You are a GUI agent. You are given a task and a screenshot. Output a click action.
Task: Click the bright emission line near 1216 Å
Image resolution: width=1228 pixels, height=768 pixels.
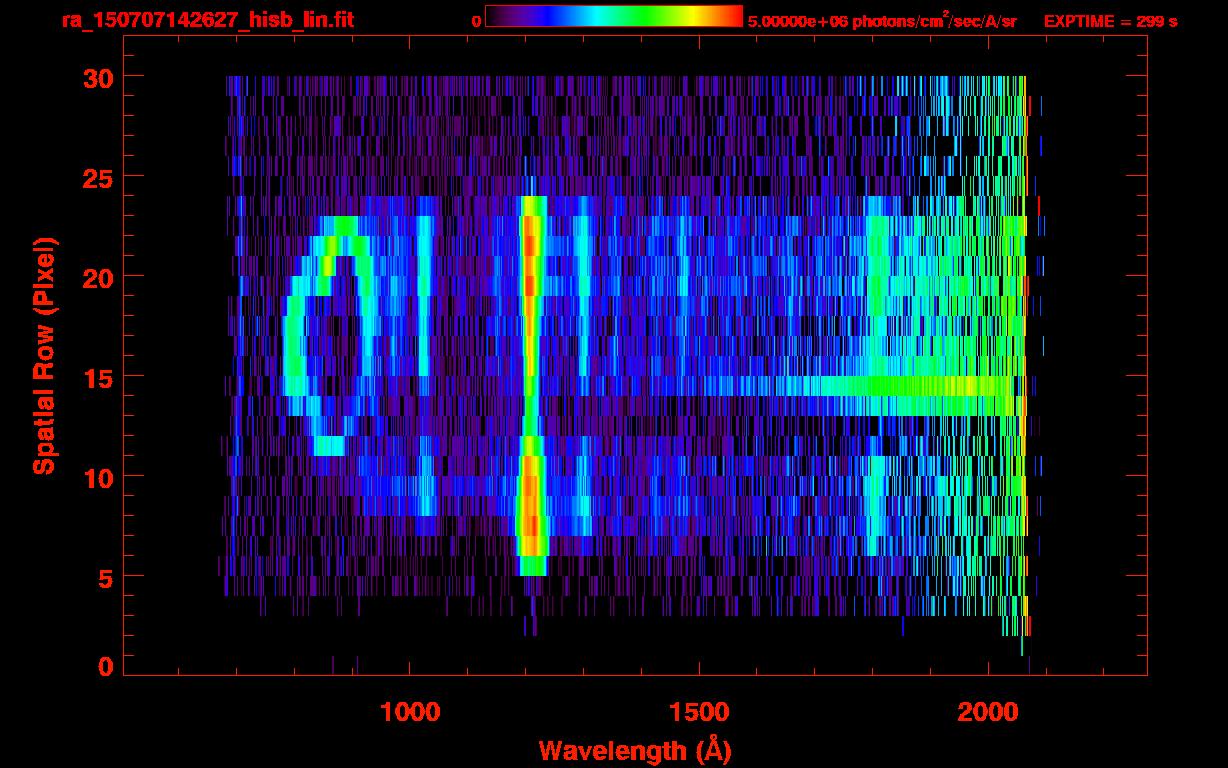pos(531,385)
